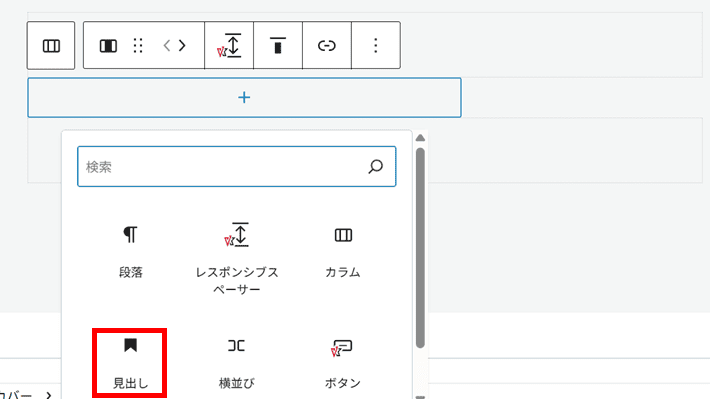This screenshot has width=710, height=399.
Task: Insert the ボタン button block
Action: point(343,364)
